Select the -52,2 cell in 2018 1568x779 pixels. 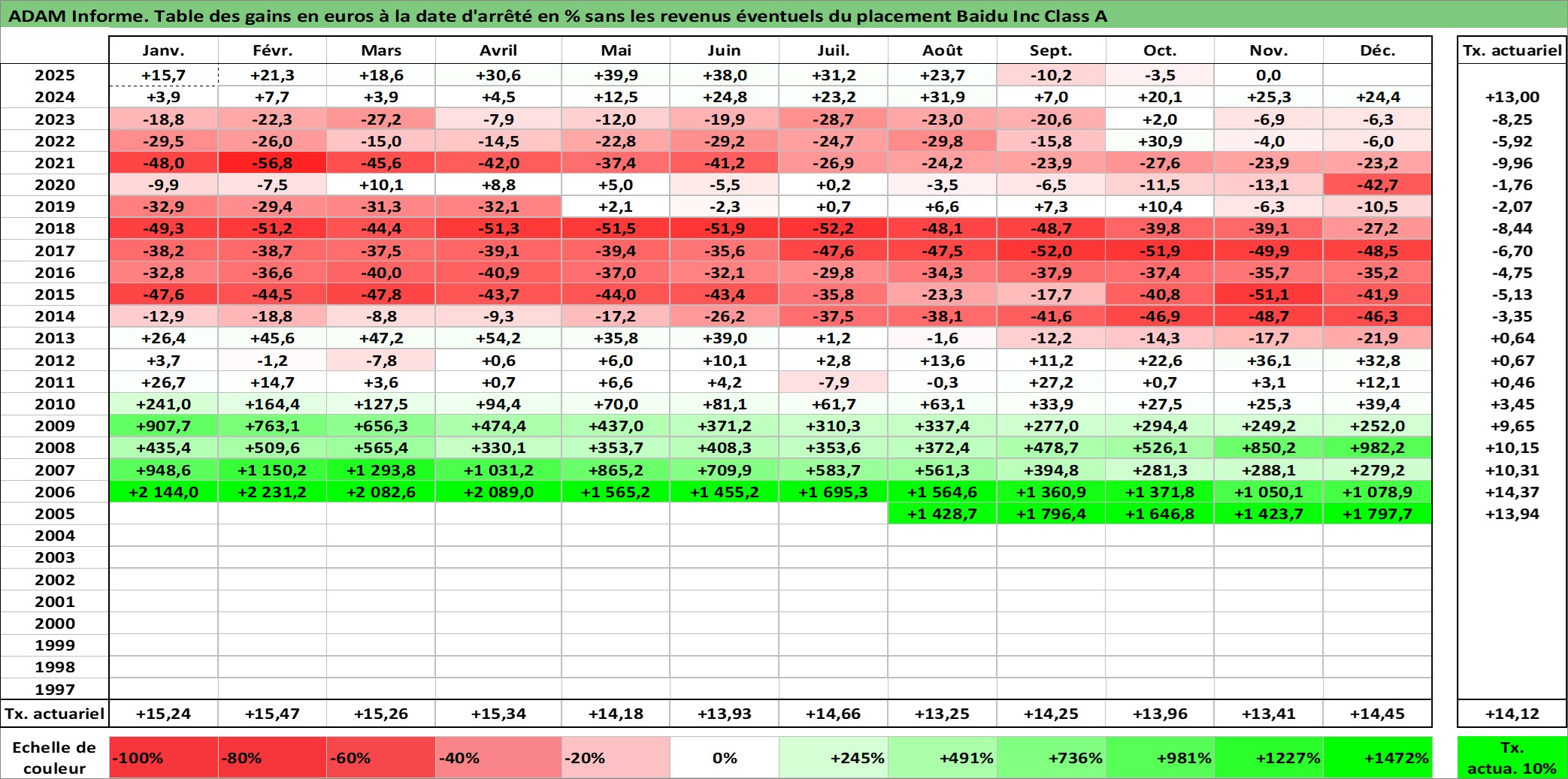point(833,228)
